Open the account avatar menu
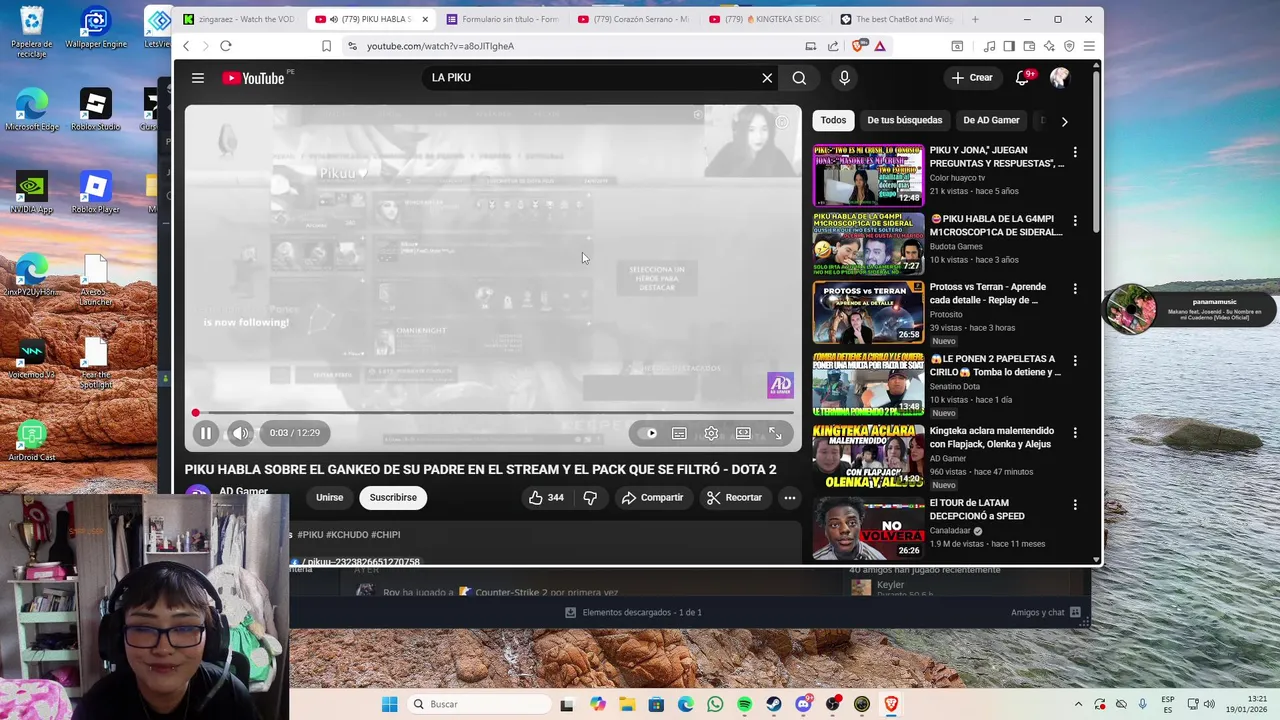This screenshot has height=720, width=1280. click(x=1059, y=78)
